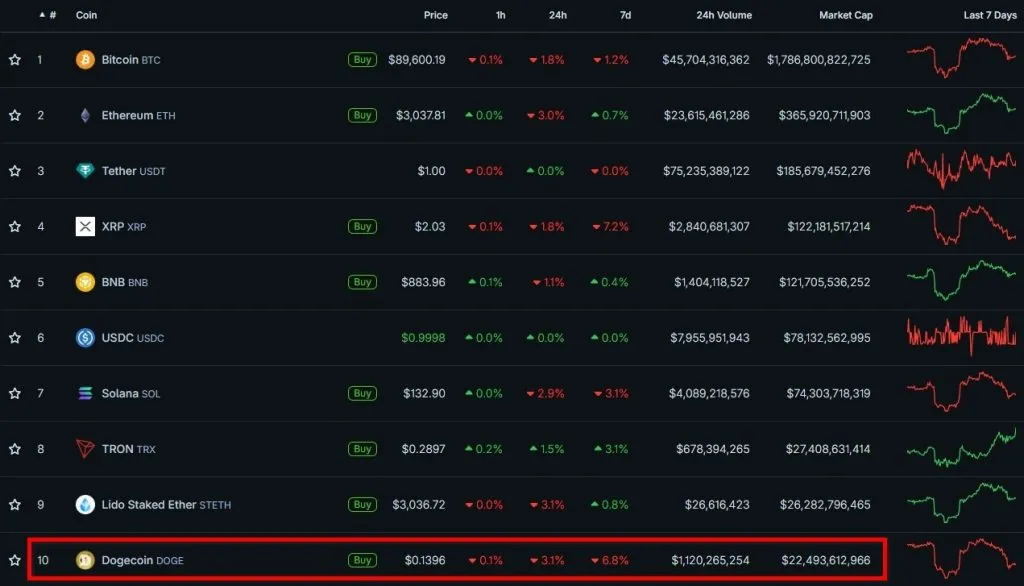Viewport: 1024px width, 586px height.
Task: Click the Dogecoin coin logo
Action: (x=85, y=560)
